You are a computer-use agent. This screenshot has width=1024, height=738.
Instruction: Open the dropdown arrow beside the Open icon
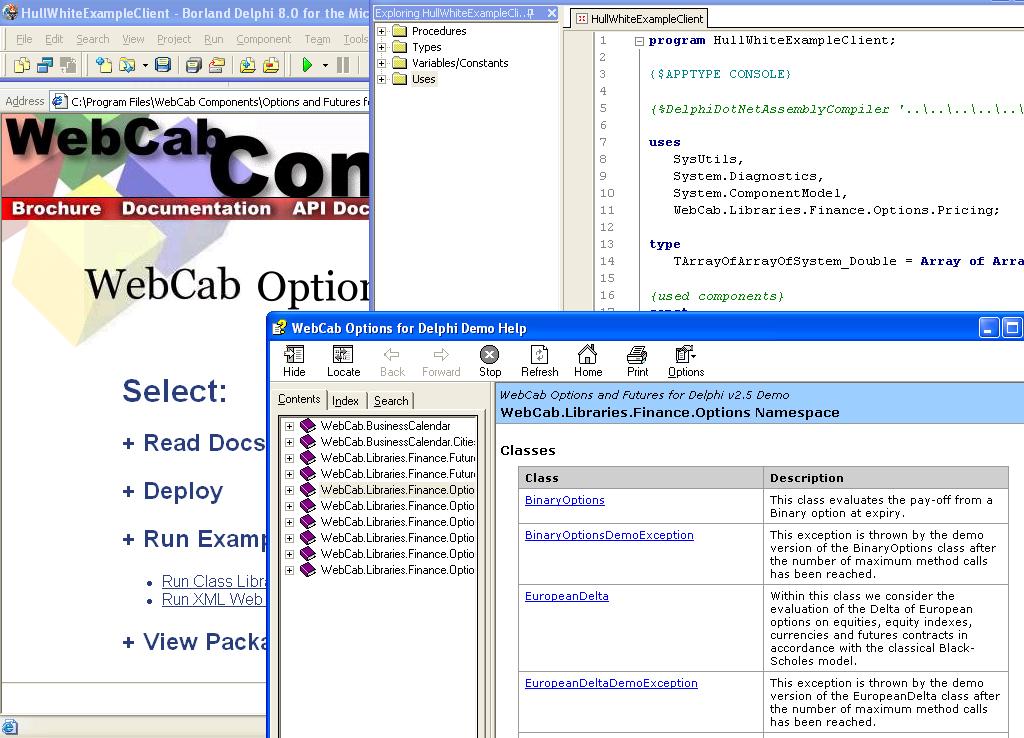(145, 65)
